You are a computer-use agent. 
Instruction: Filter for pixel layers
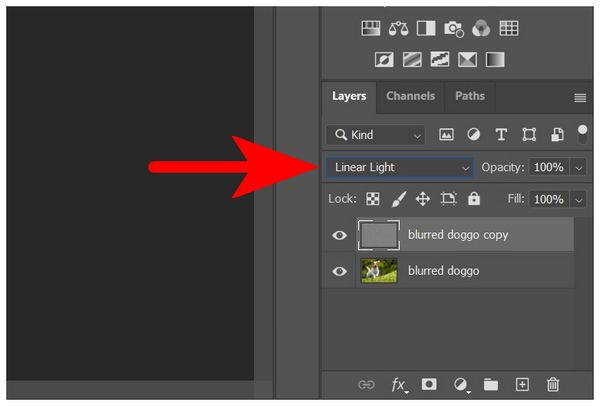pyautogui.click(x=446, y=135)
